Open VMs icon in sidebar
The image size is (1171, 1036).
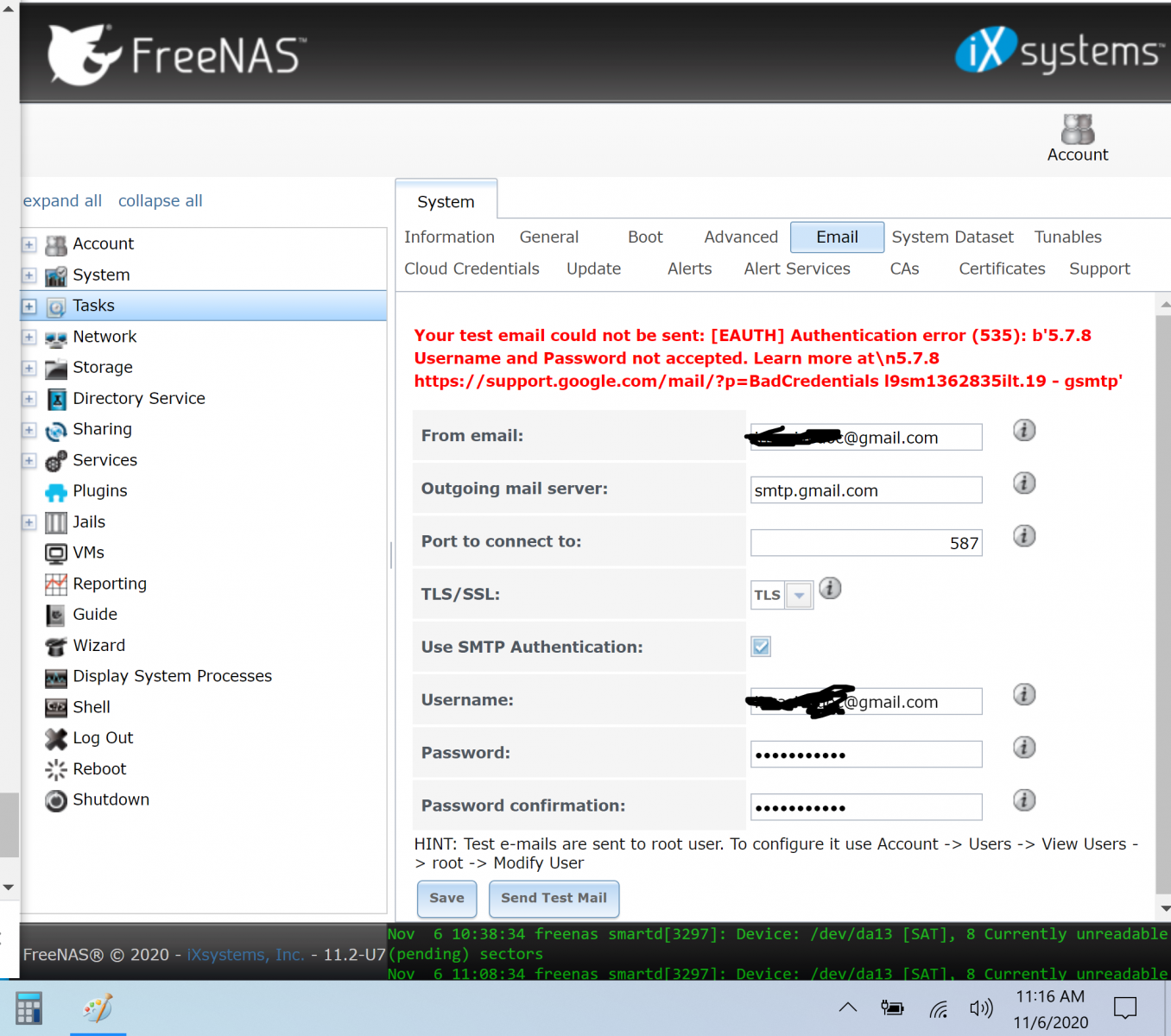pyautogui.click(x=56, y=553)
